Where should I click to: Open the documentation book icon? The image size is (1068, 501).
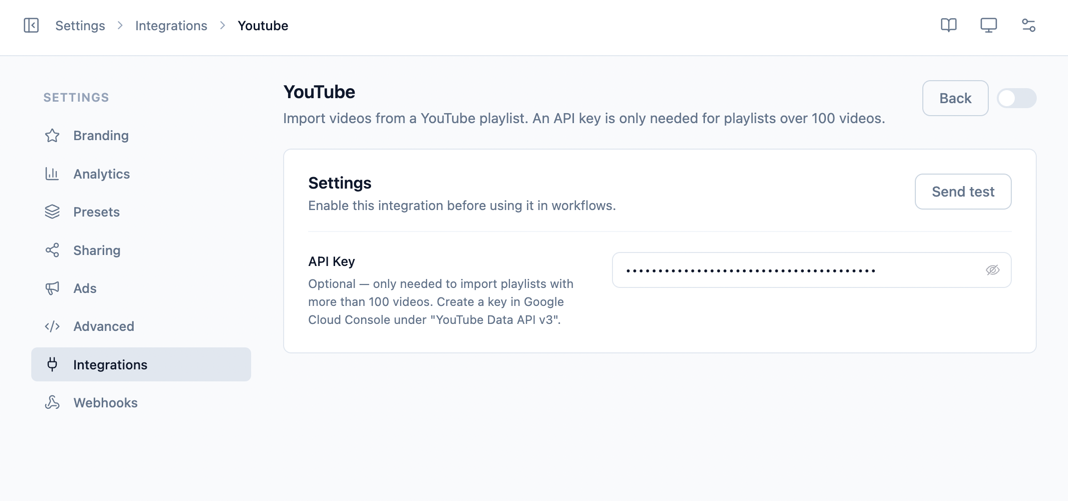coord(948,25)
